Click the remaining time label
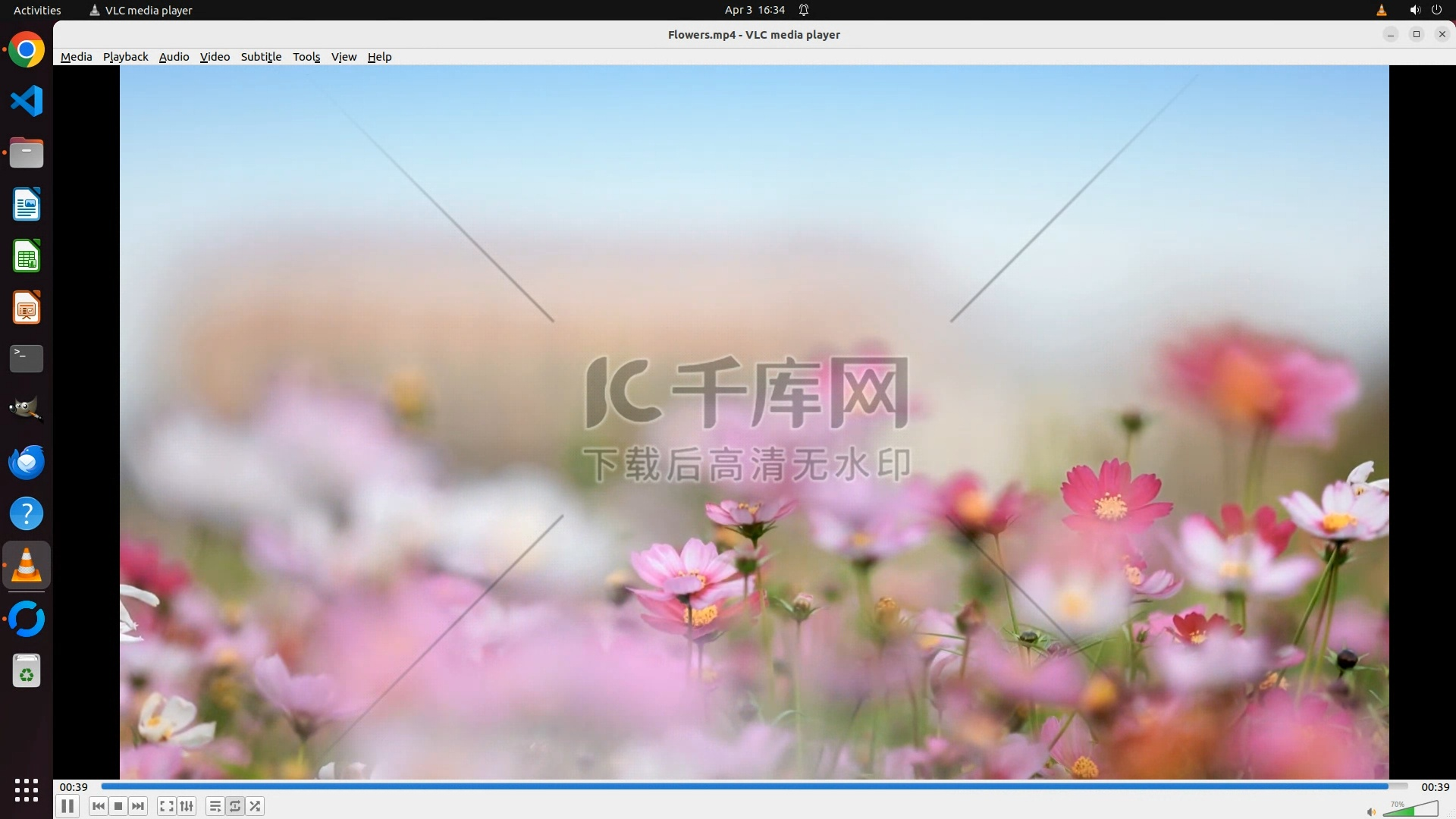The height and width of the screenshot is (819, 1456). tap(1435, 787)
